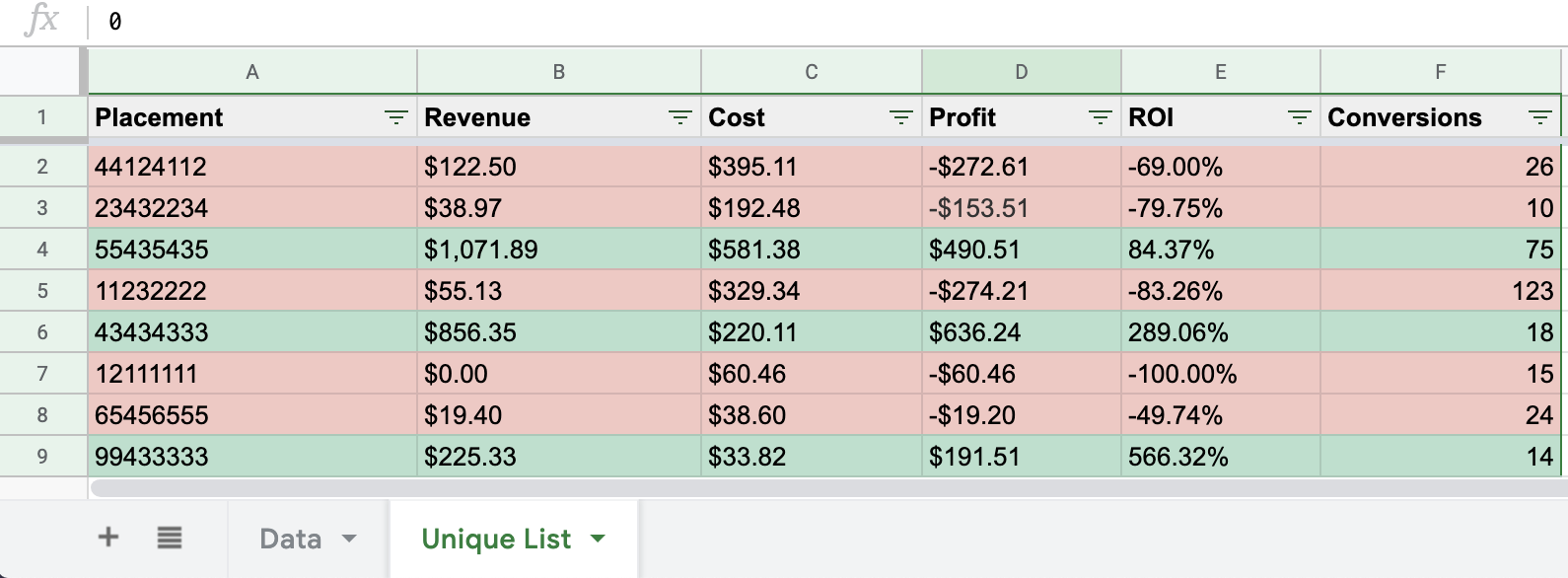Click into the formula bar input
1568x578 pixels.
click(828, 22)
